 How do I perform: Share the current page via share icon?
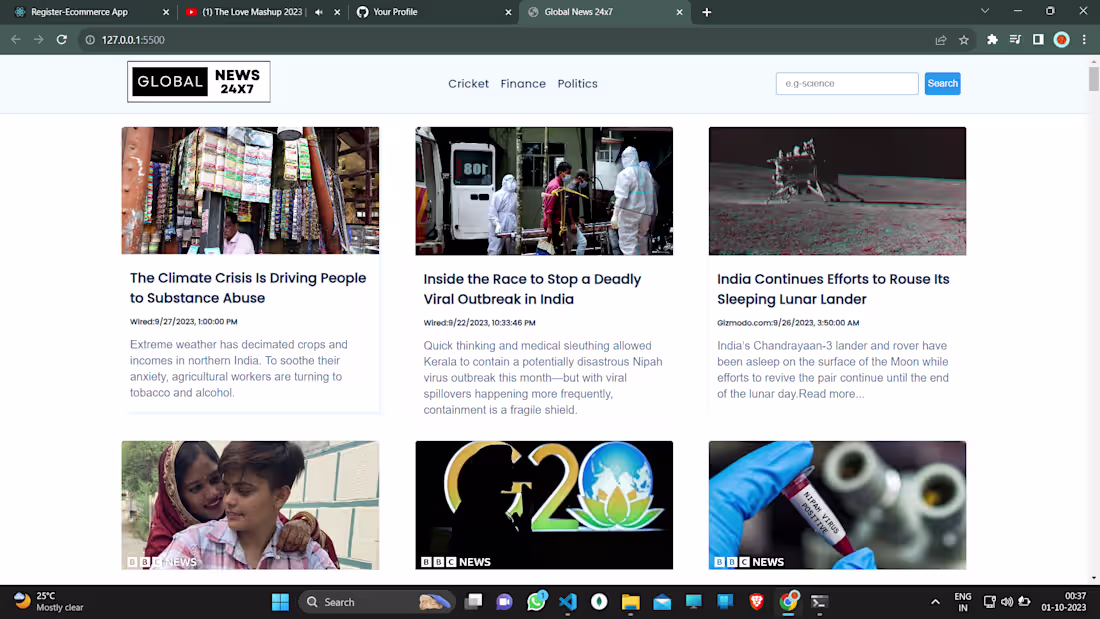[940, 40]
